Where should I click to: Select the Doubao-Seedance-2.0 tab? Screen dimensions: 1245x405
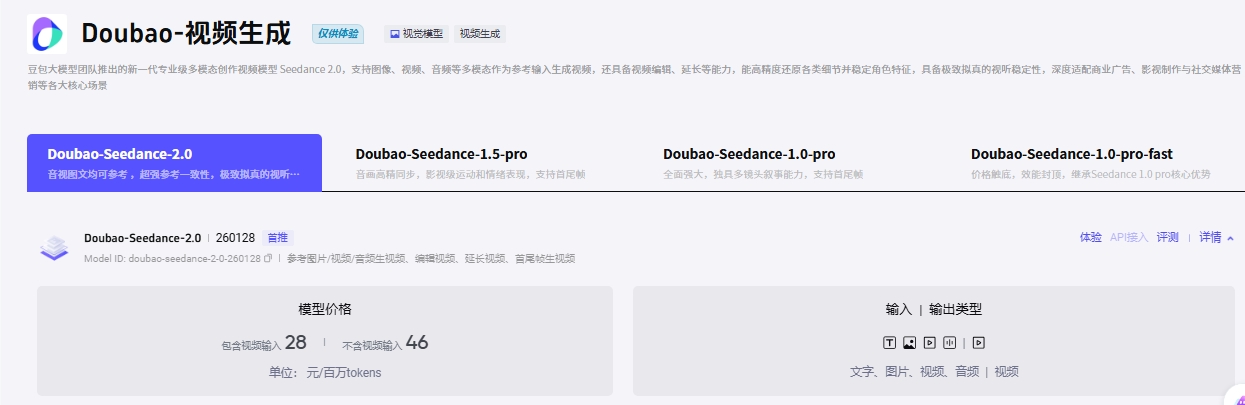[174, 162]
